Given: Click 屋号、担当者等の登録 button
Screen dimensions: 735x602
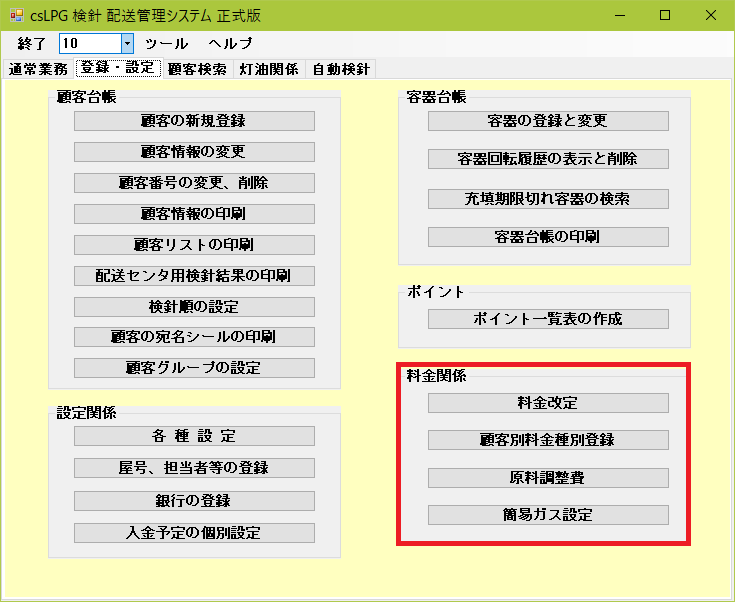Looking at the screenshot, I should (x=194, y=468).
